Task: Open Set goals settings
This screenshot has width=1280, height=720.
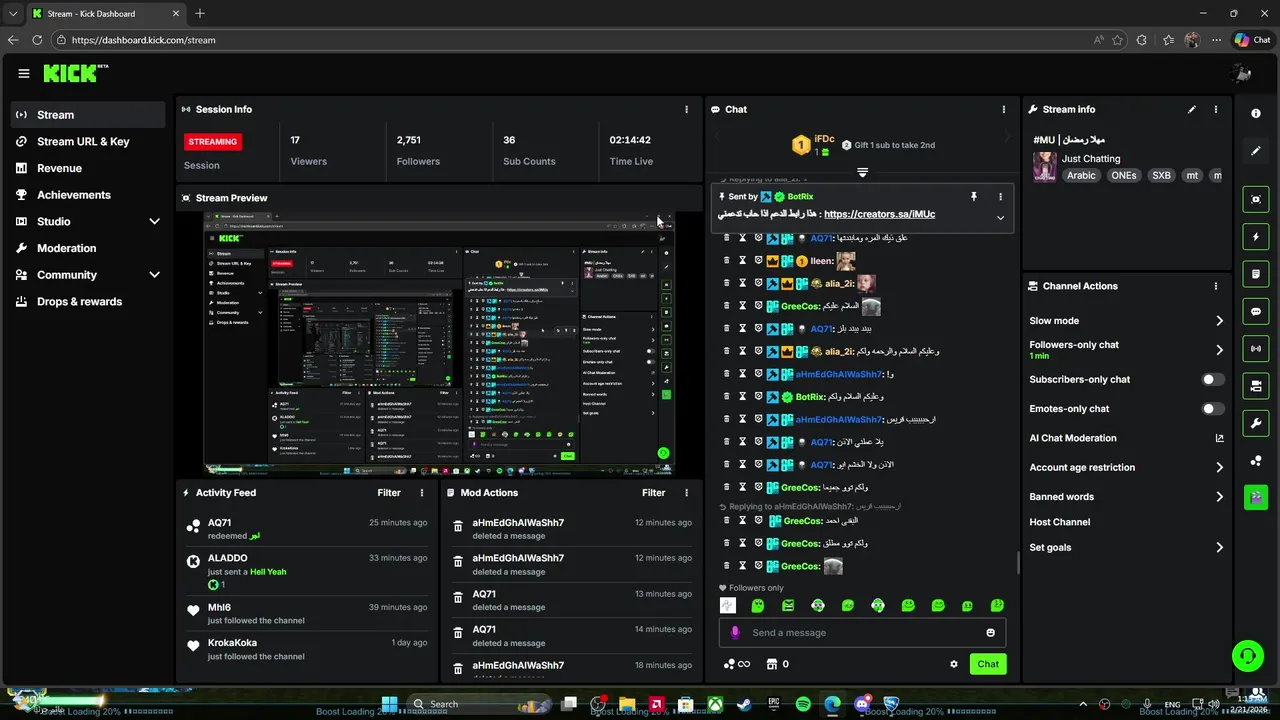Action: click(x=1126, y=547)
